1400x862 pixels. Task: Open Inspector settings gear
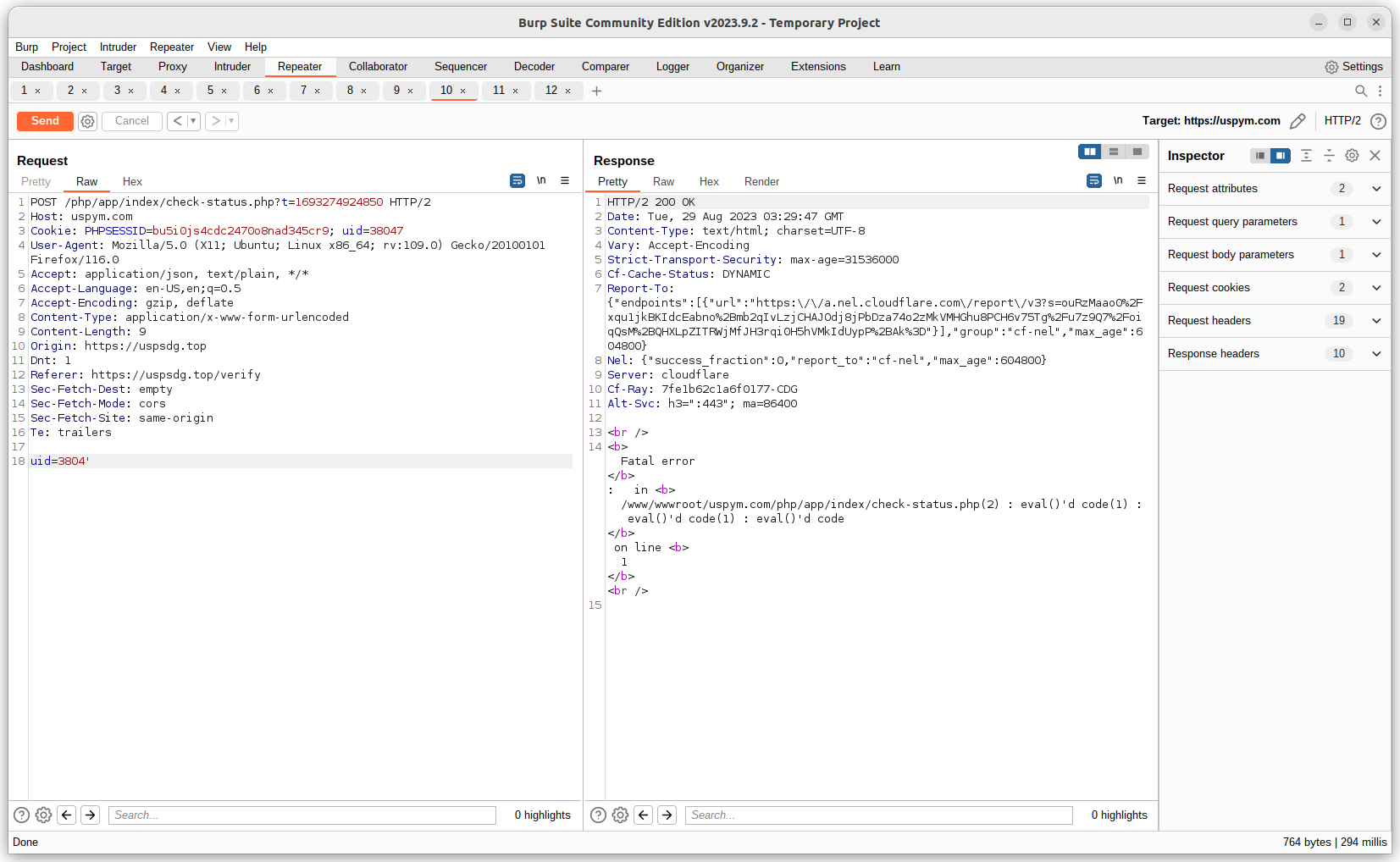coord(1352,156)
